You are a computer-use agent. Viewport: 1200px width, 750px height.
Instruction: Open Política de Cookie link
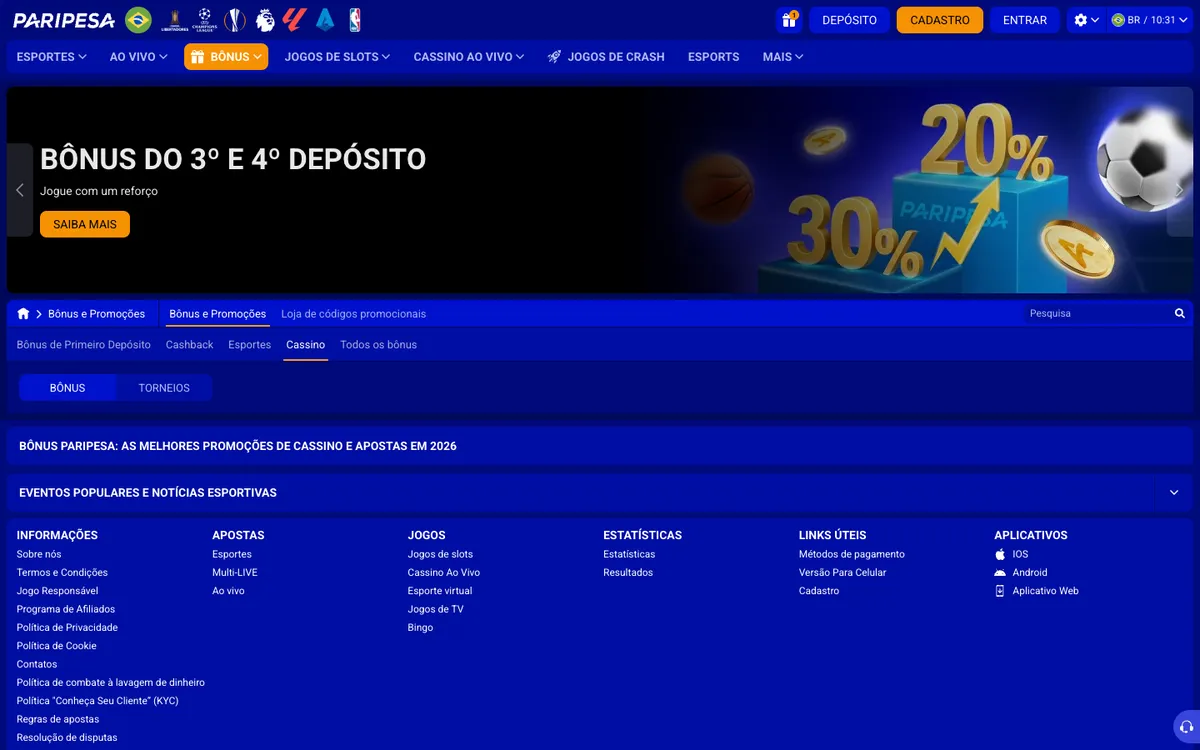coord(57,646)
